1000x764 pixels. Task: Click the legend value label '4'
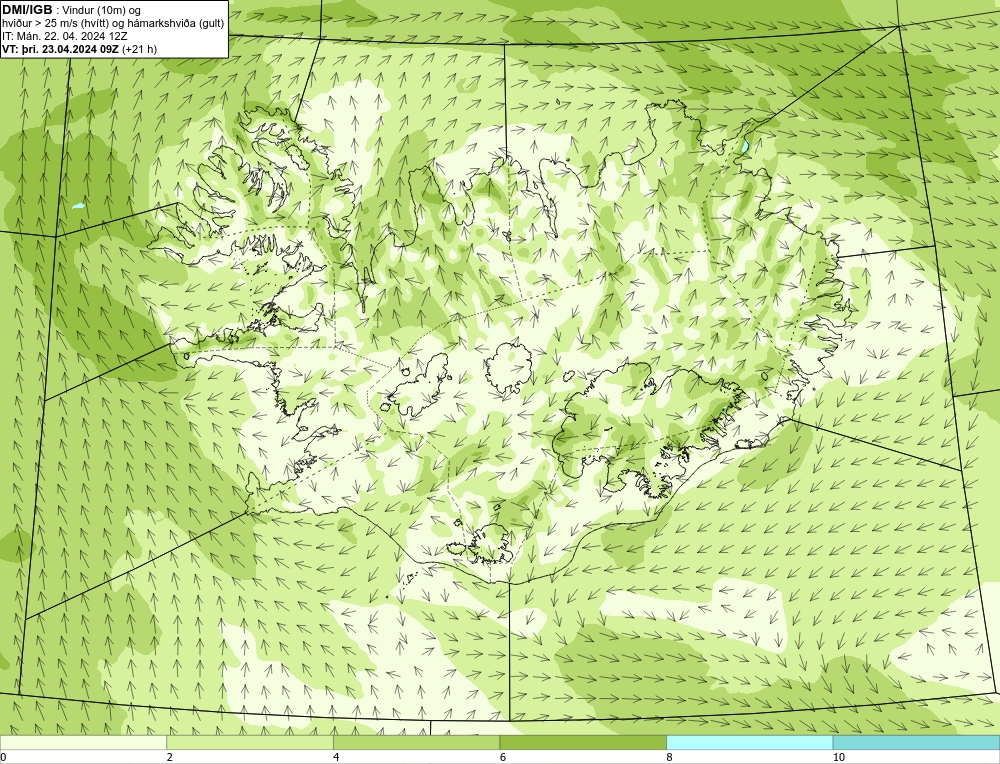pos(336,757)
